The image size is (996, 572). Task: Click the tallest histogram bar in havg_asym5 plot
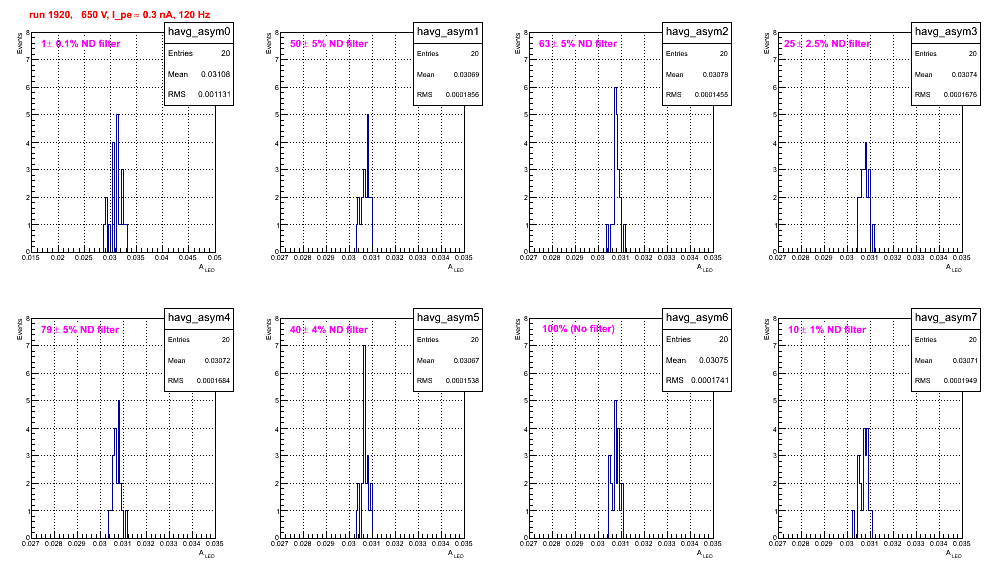pos(364,442)
